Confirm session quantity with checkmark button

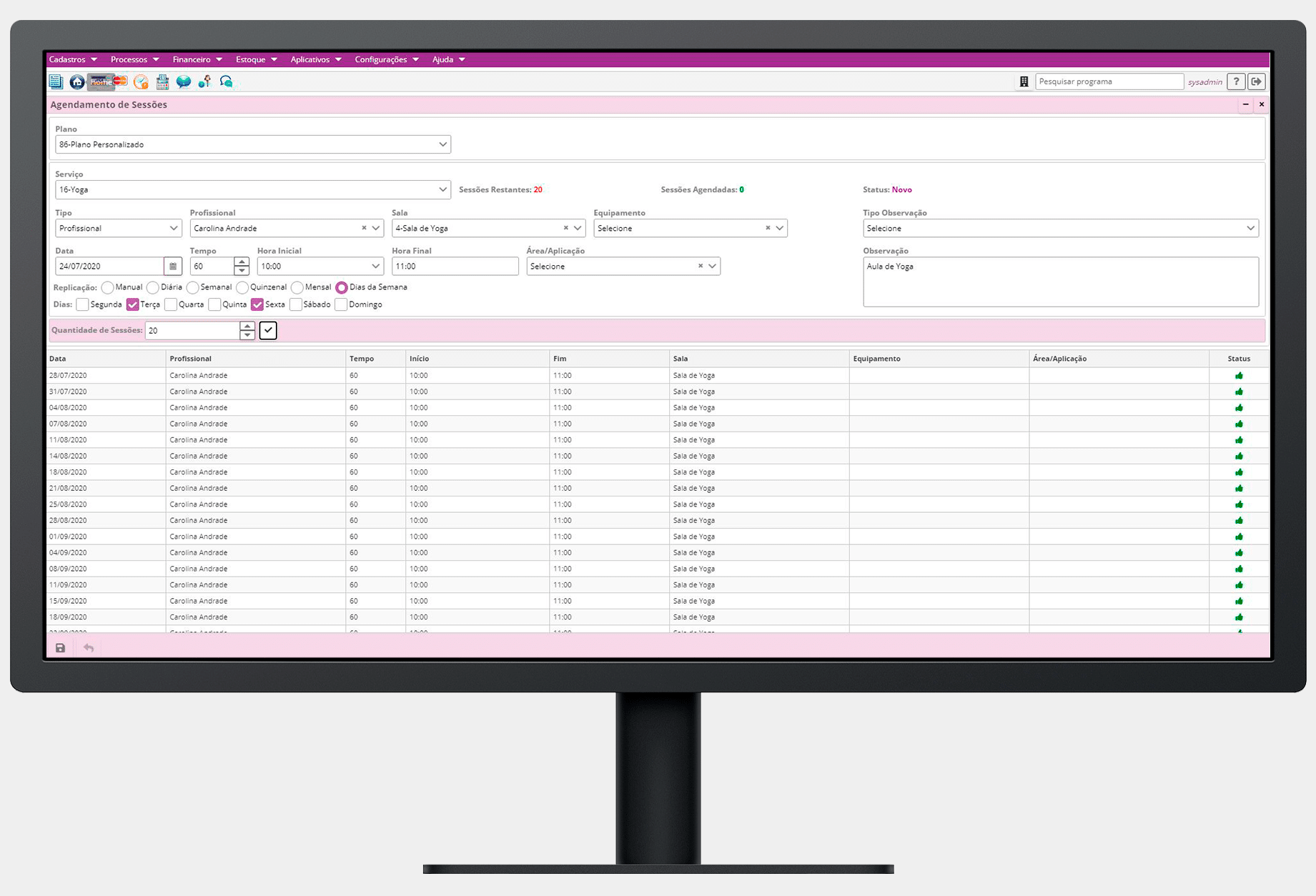click(x=268, y=331)
